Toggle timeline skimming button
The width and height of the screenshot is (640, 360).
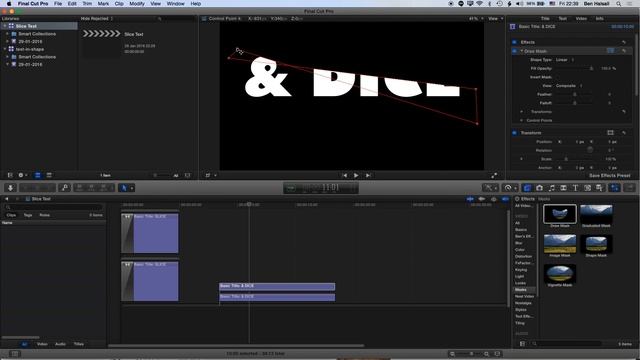[x=470, y=199]
